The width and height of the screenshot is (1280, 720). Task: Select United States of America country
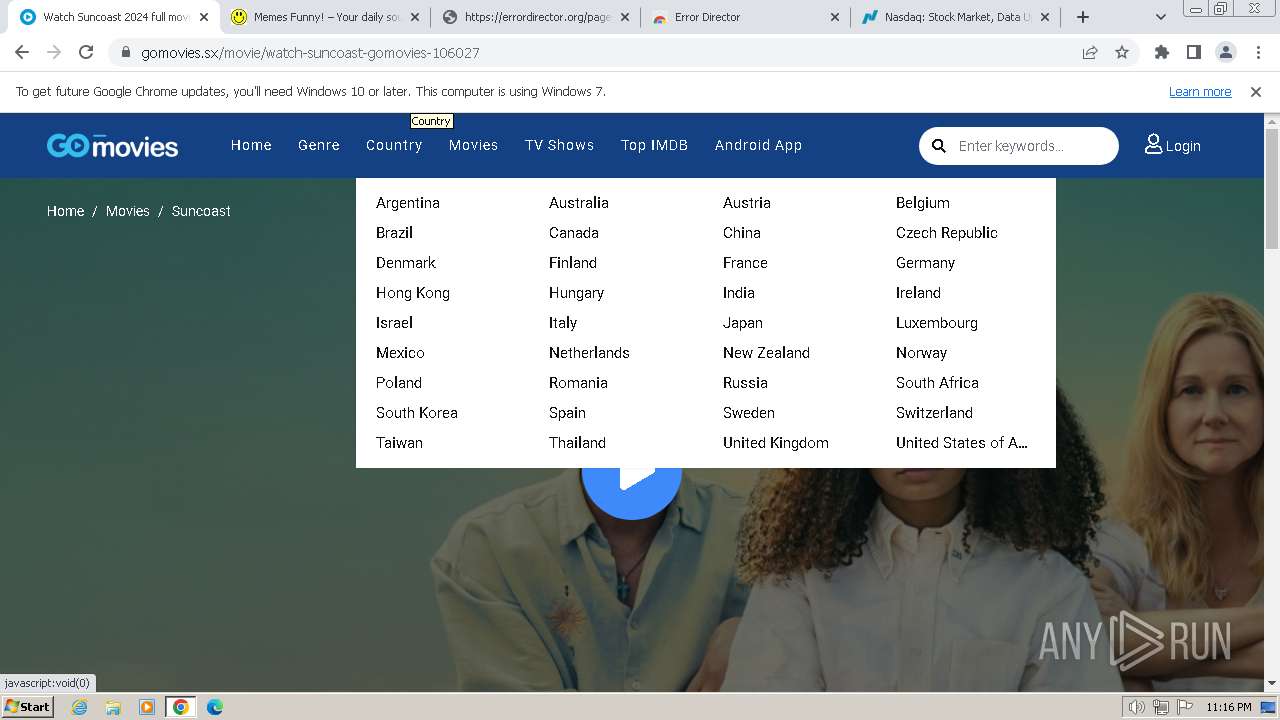tap(962, 443)
